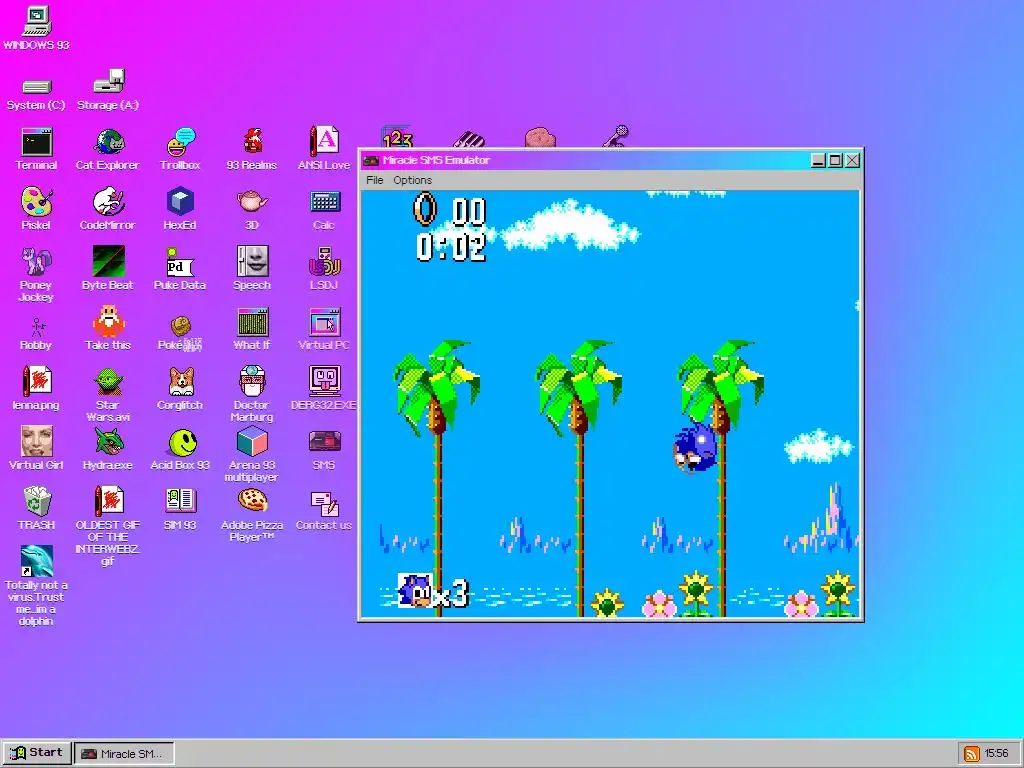Click the Sonic lives counter x3
1024x768 pixels.
(434, 592)
